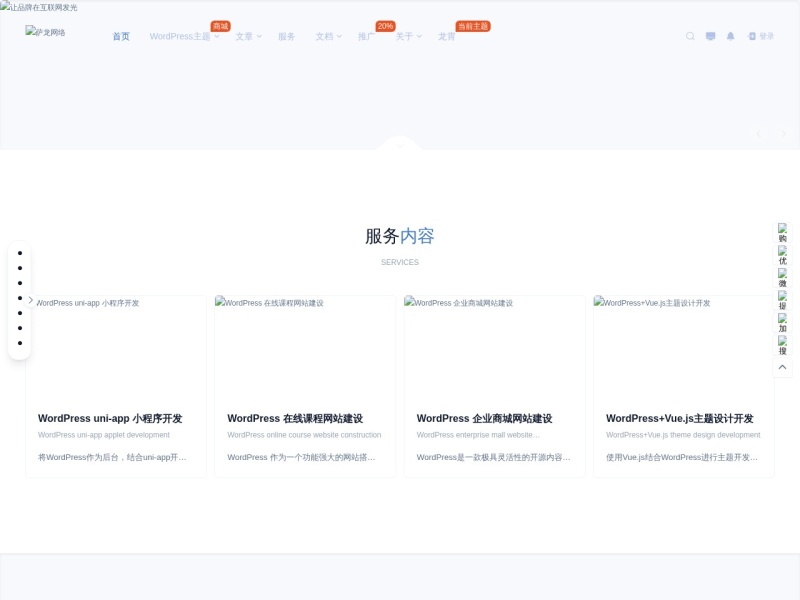Expand the WordPress主题 dropdown chevron

point(217,36)
